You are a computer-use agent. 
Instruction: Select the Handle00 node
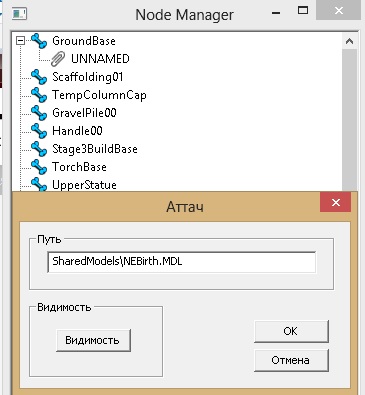click(77, 131)
